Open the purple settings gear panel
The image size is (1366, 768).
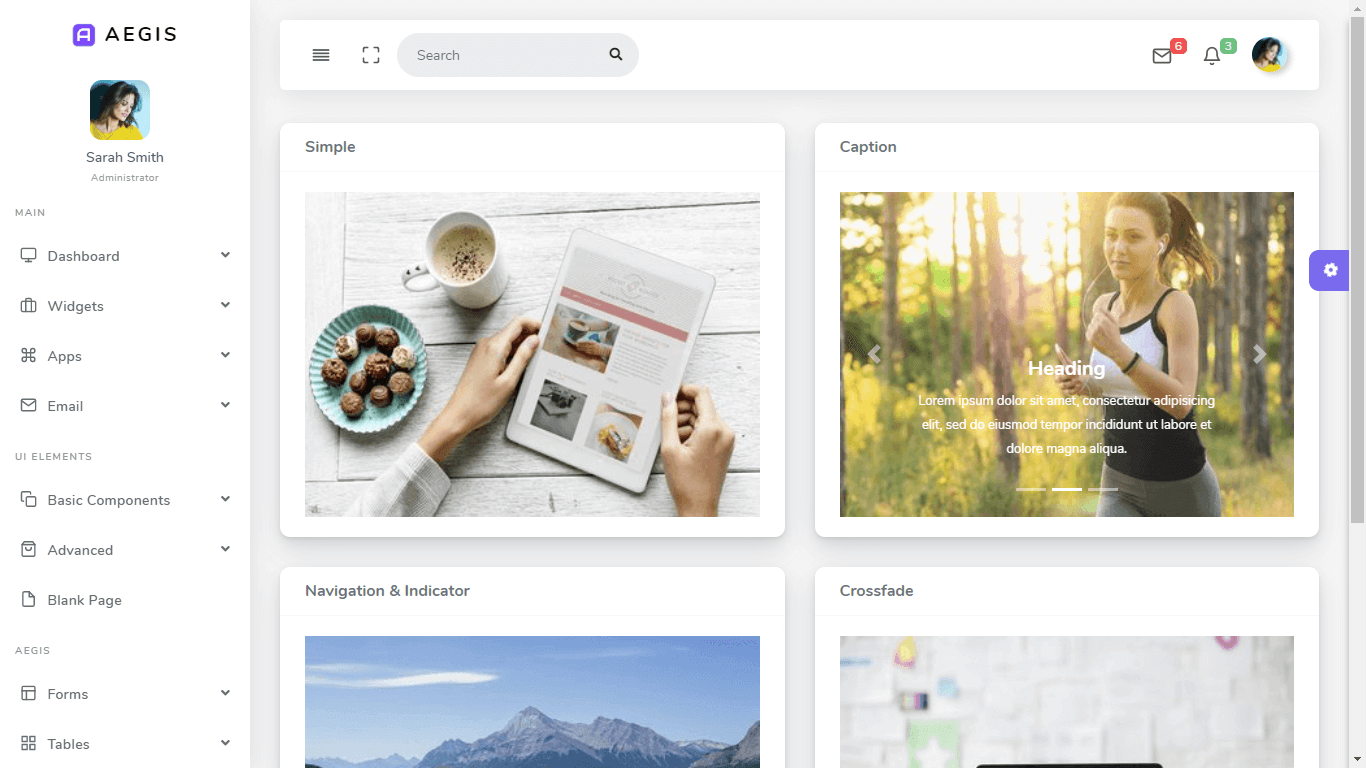pos(1330,270)
